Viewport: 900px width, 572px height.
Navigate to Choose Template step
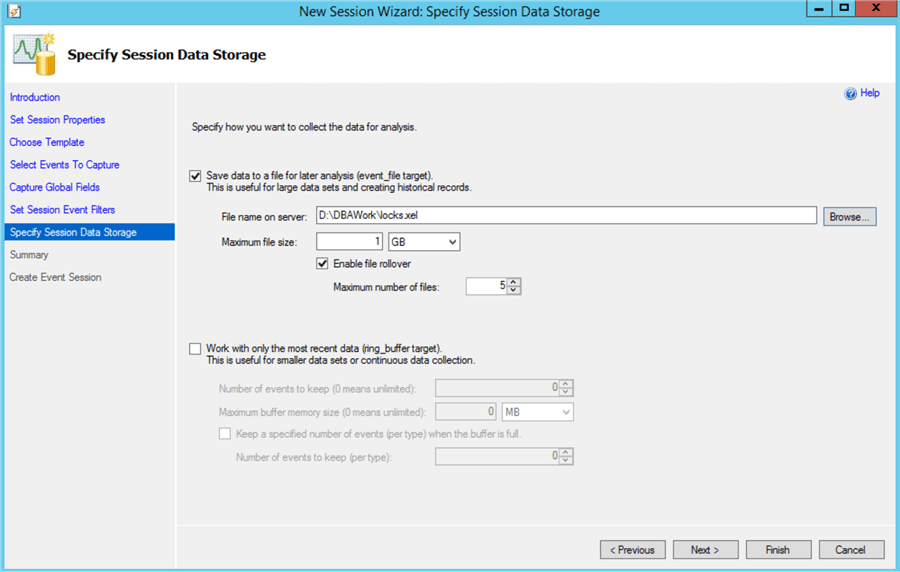(47, 142)
